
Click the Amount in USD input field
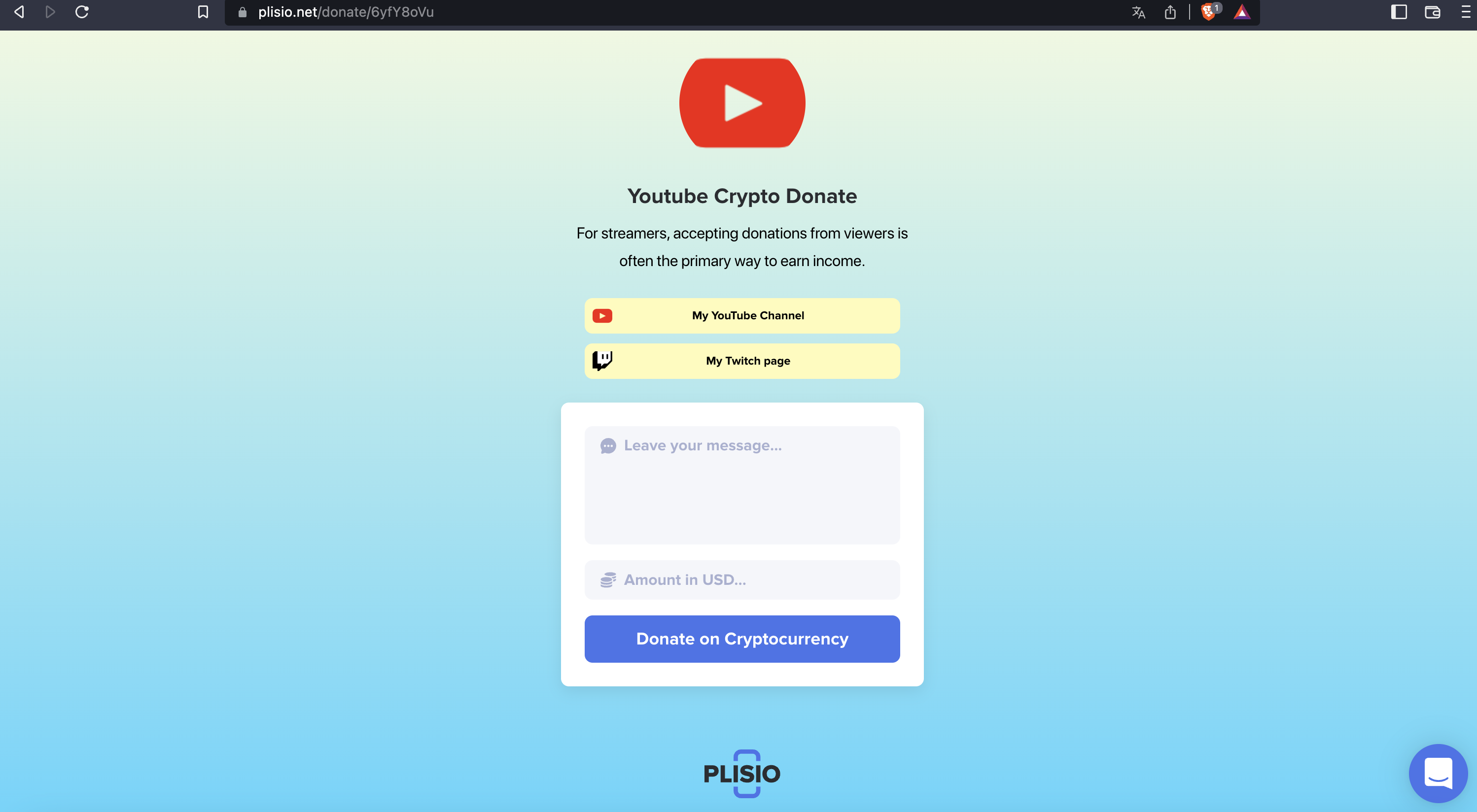tap(741, 578)
